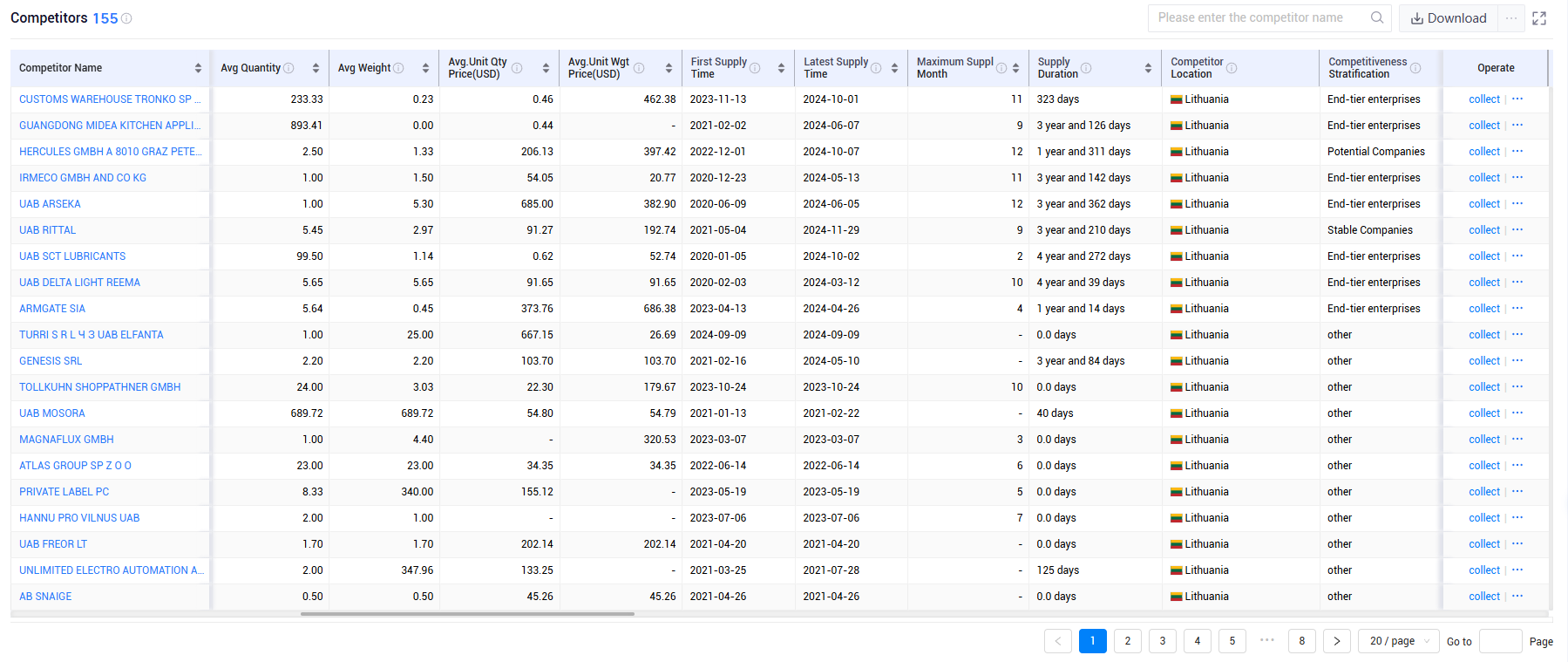Open UAB FREOR LT competitor link
Image resolution: width=1568 pixels, height=662 pixels.
[x=53, y=544]
